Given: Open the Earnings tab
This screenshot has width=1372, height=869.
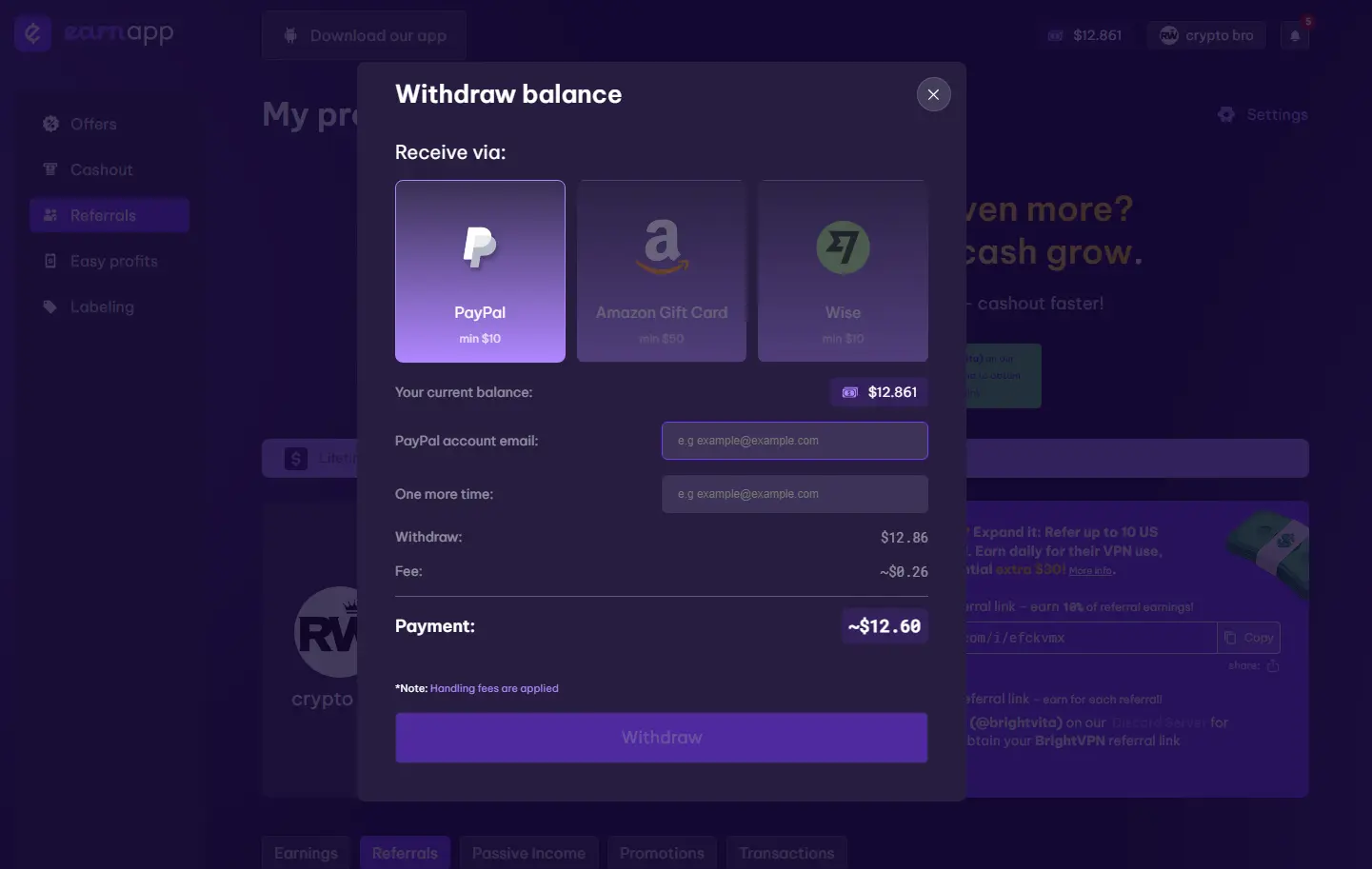Looking at the screenshot, I should click(x=306, y=853).
